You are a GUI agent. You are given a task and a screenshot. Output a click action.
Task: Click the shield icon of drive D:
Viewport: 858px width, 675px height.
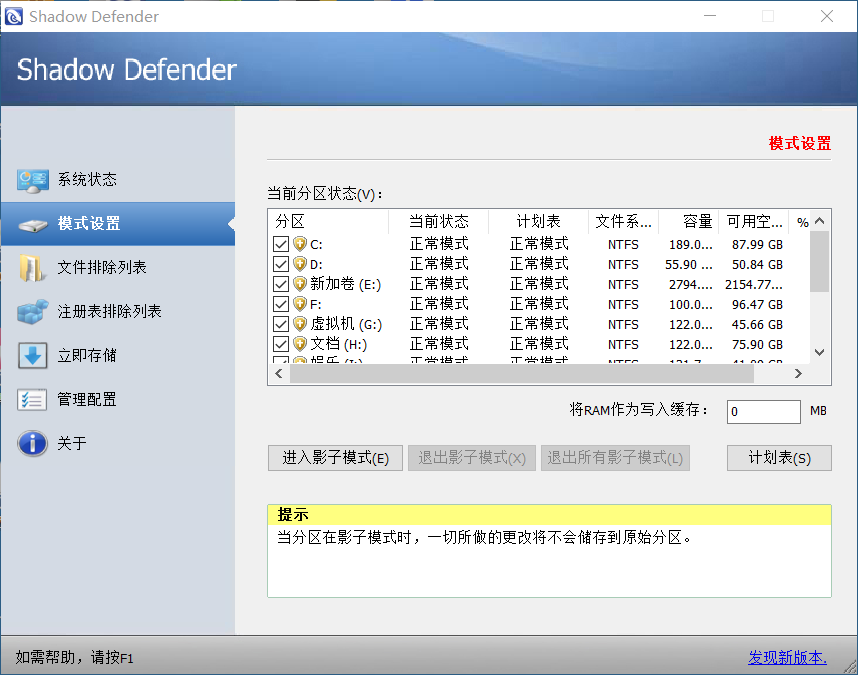(300, 264)
